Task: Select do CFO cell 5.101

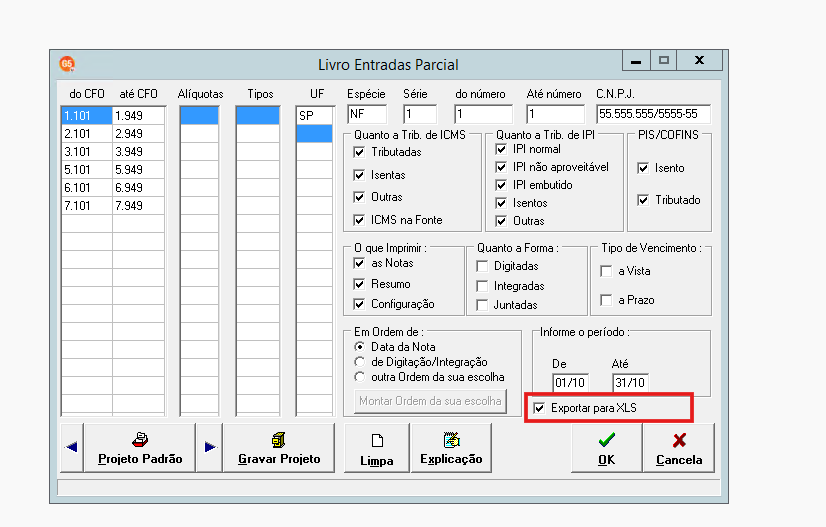Action: pos(86,170)
